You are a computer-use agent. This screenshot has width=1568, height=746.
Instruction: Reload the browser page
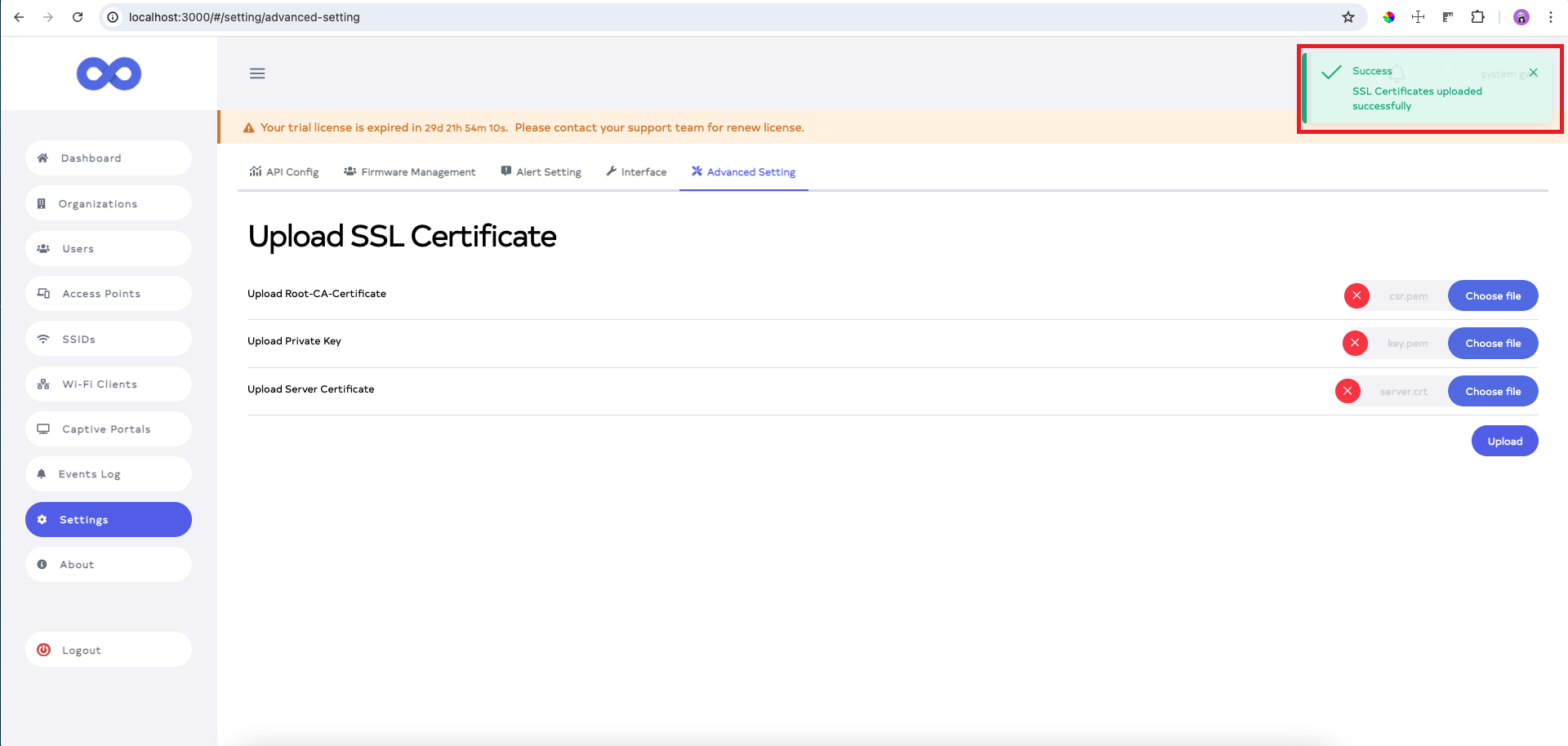click(78, 17)
